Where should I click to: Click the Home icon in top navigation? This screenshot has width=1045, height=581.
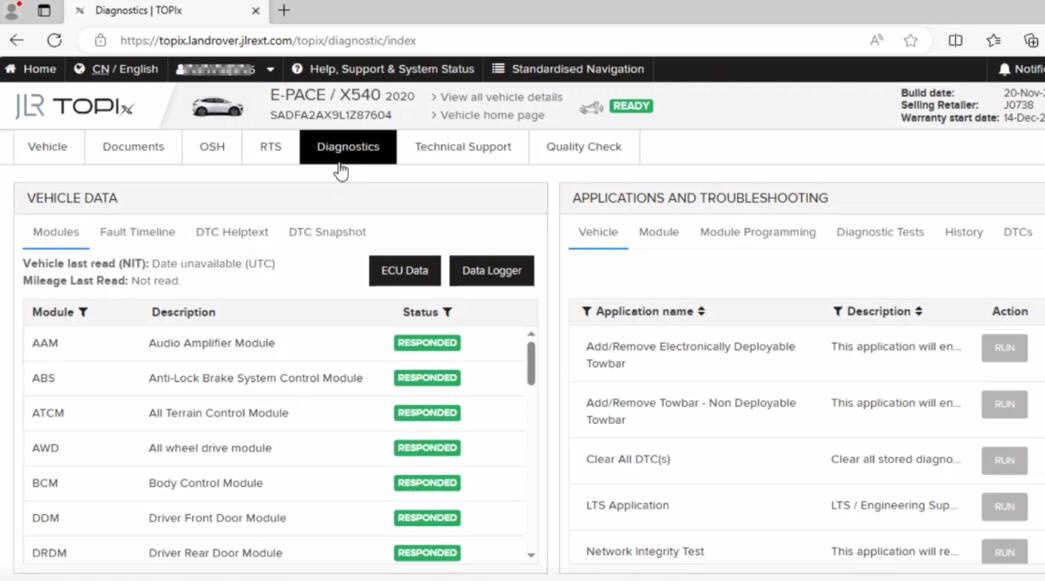11,69
